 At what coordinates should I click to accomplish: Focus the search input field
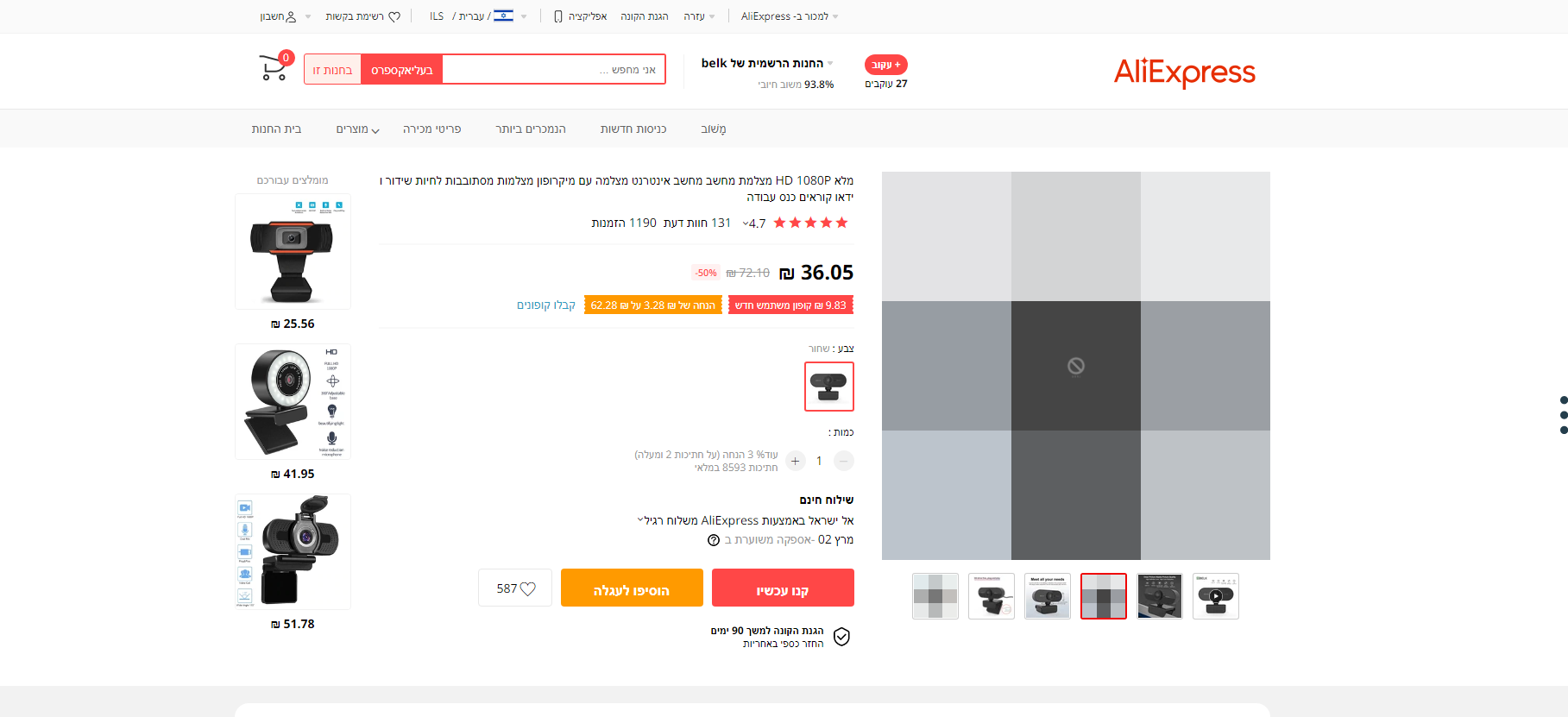tap(553, 70)
